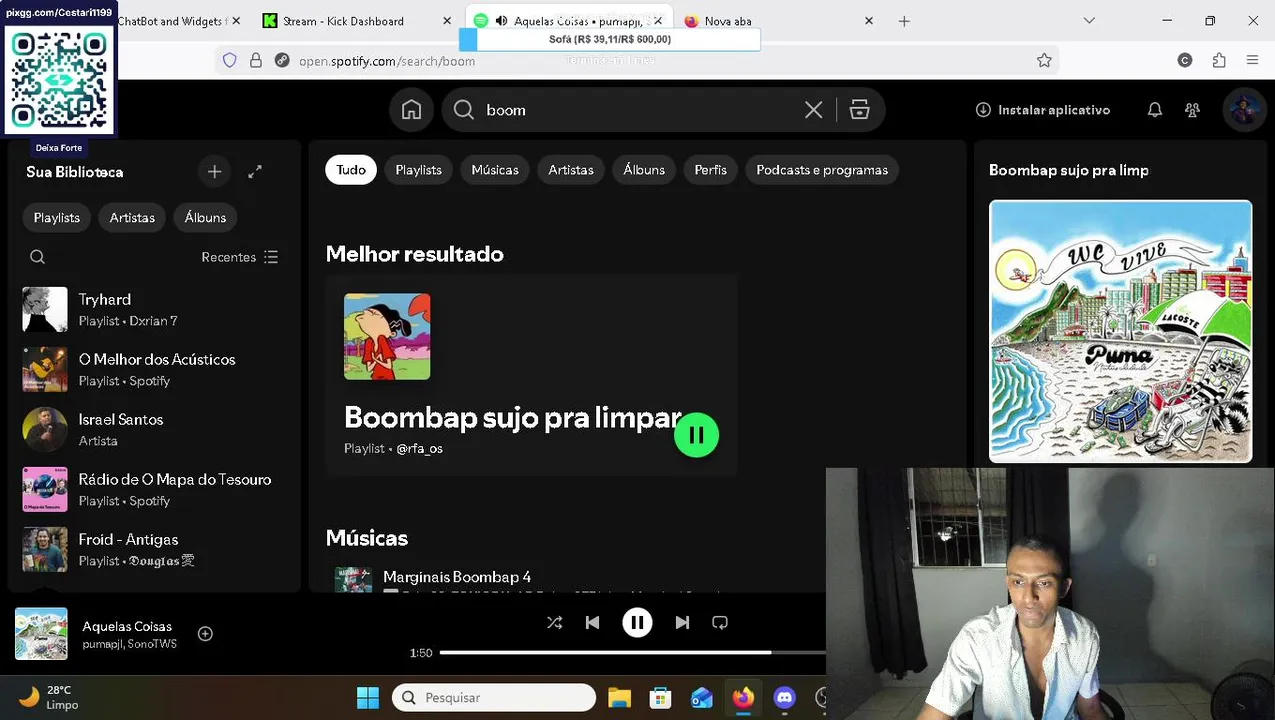Create a new playlist with plus icon
This screenshot has width=1275, height=720.
(x=214, y=172)
